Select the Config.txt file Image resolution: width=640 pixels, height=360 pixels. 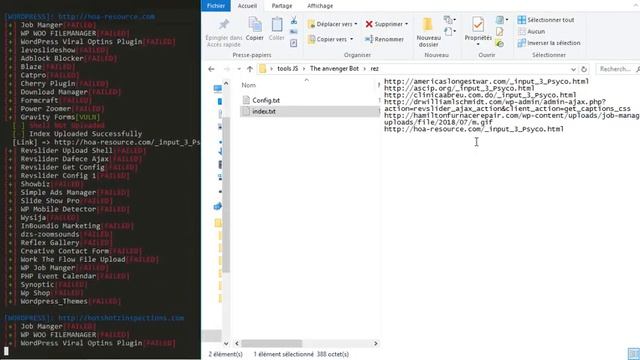coord(266,100)
